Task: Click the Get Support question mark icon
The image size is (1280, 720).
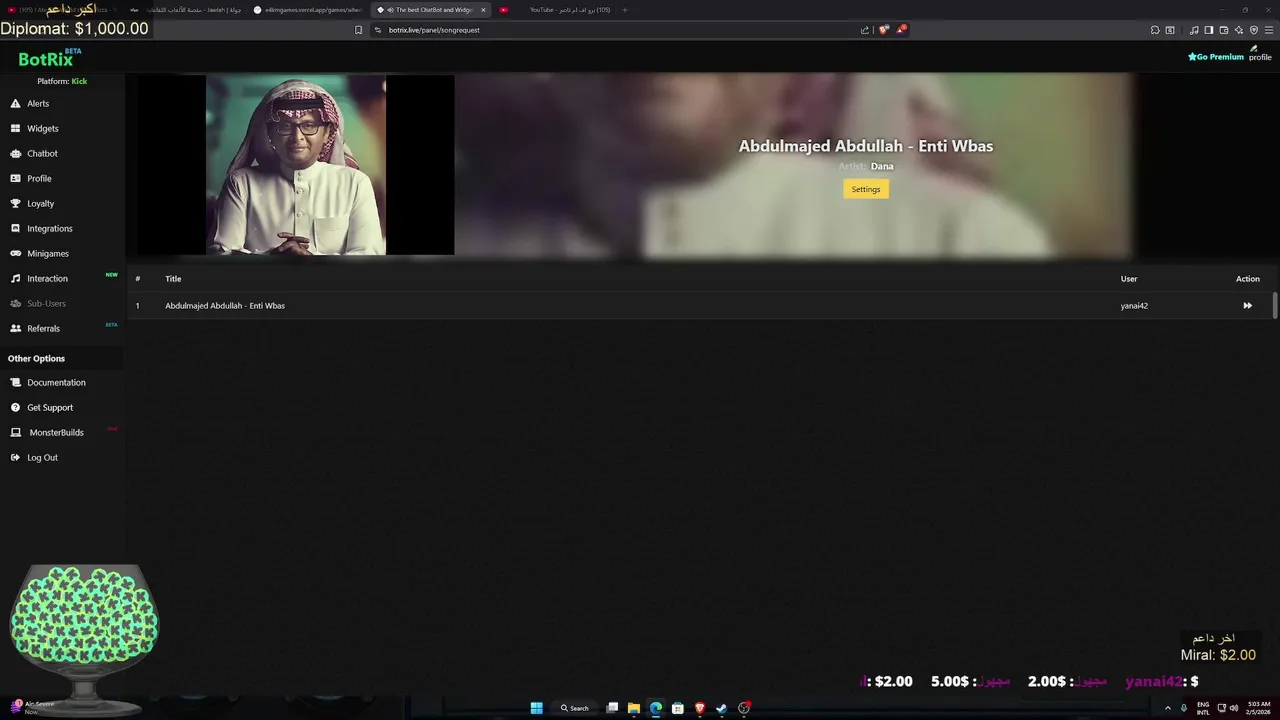Action: pos(16,408)
